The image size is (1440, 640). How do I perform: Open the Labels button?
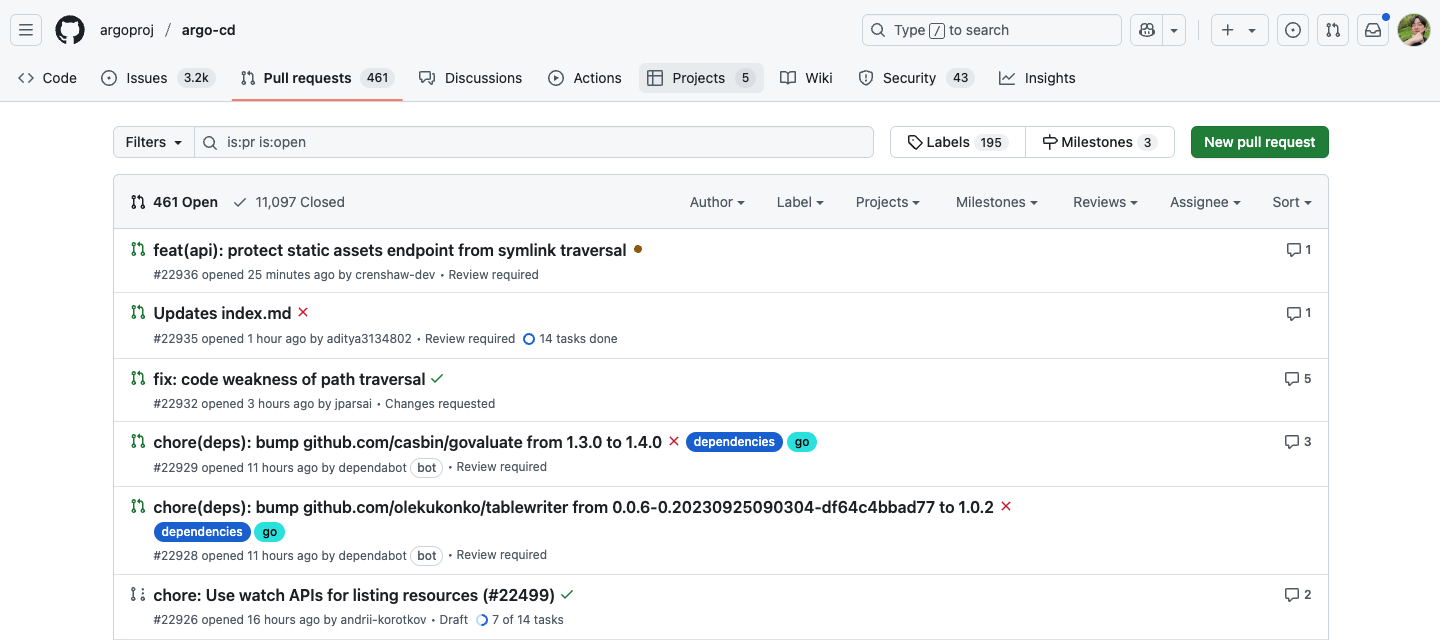[x=957, y=142]
